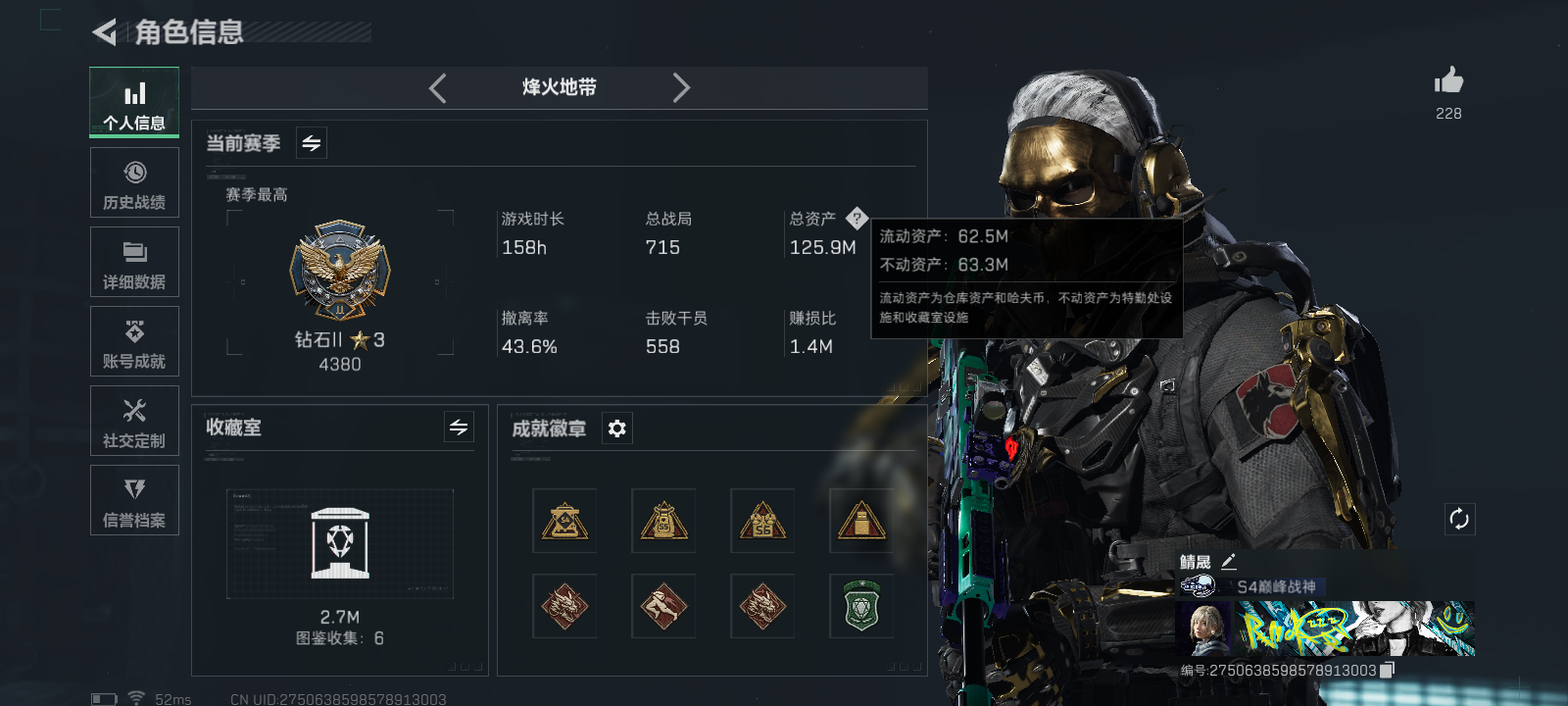Select the green shield achievement badge

(x=861, y=606)
